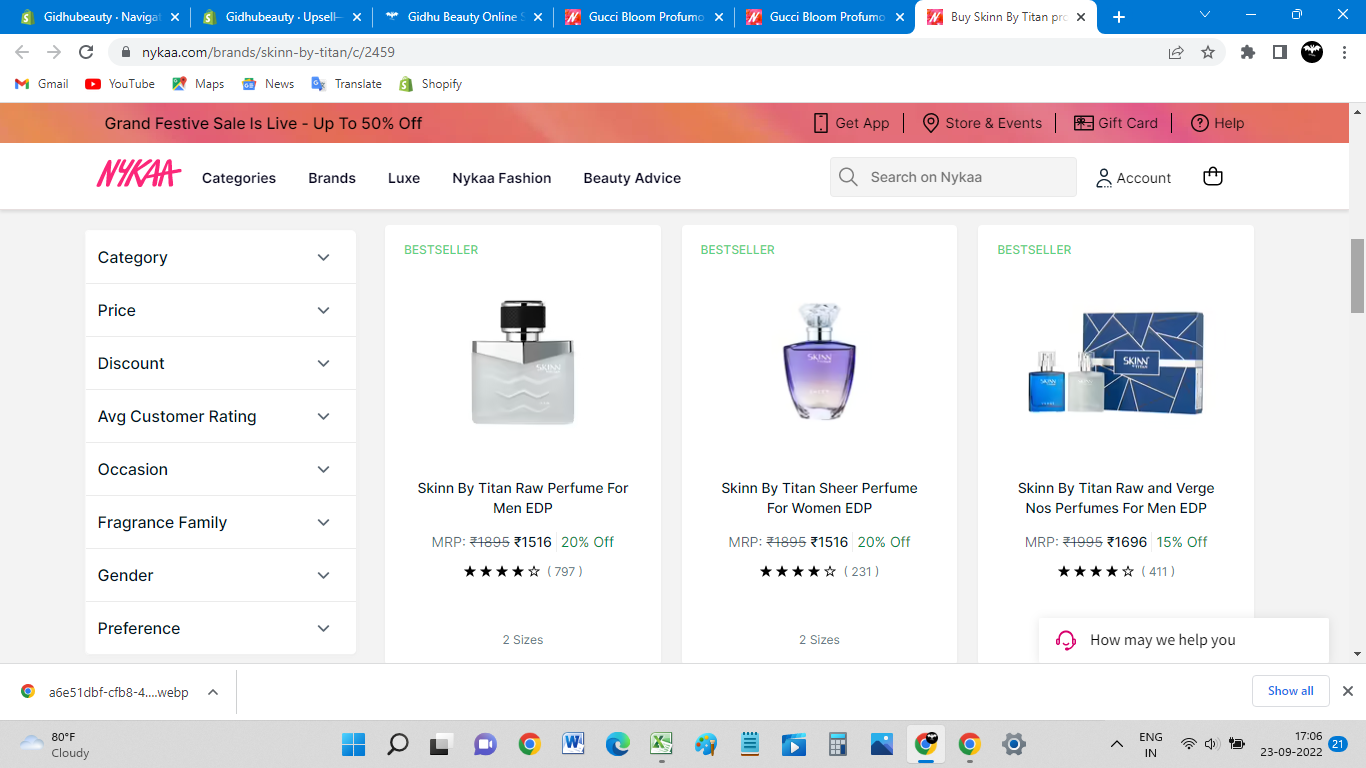Click the Nykaa logo
This screenshot has width=1366, height=768.
[138, 175]
